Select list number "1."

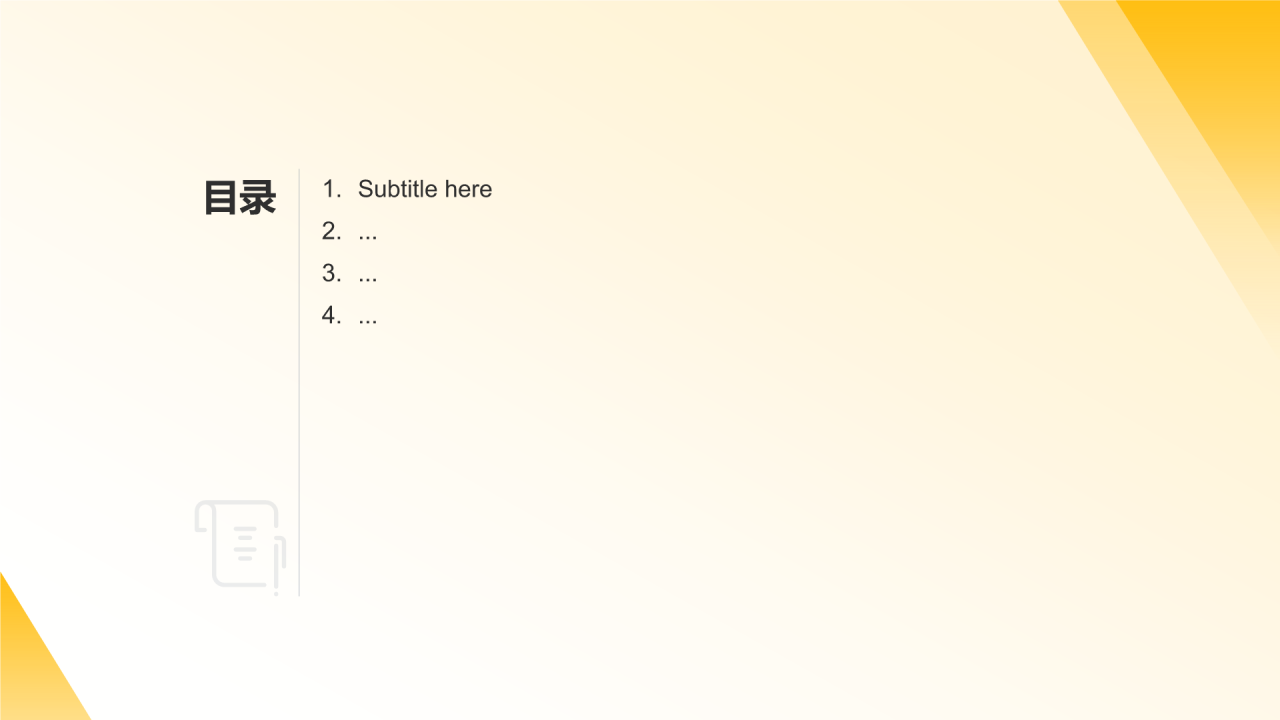click(x=332, y=189)
